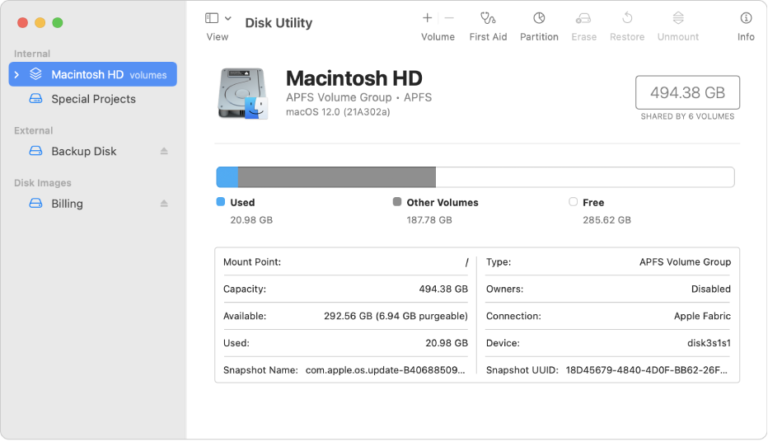Viewport: 768px width, 442px height.
Task: Click the Mount Point slash value
Action: click(466, 263)
